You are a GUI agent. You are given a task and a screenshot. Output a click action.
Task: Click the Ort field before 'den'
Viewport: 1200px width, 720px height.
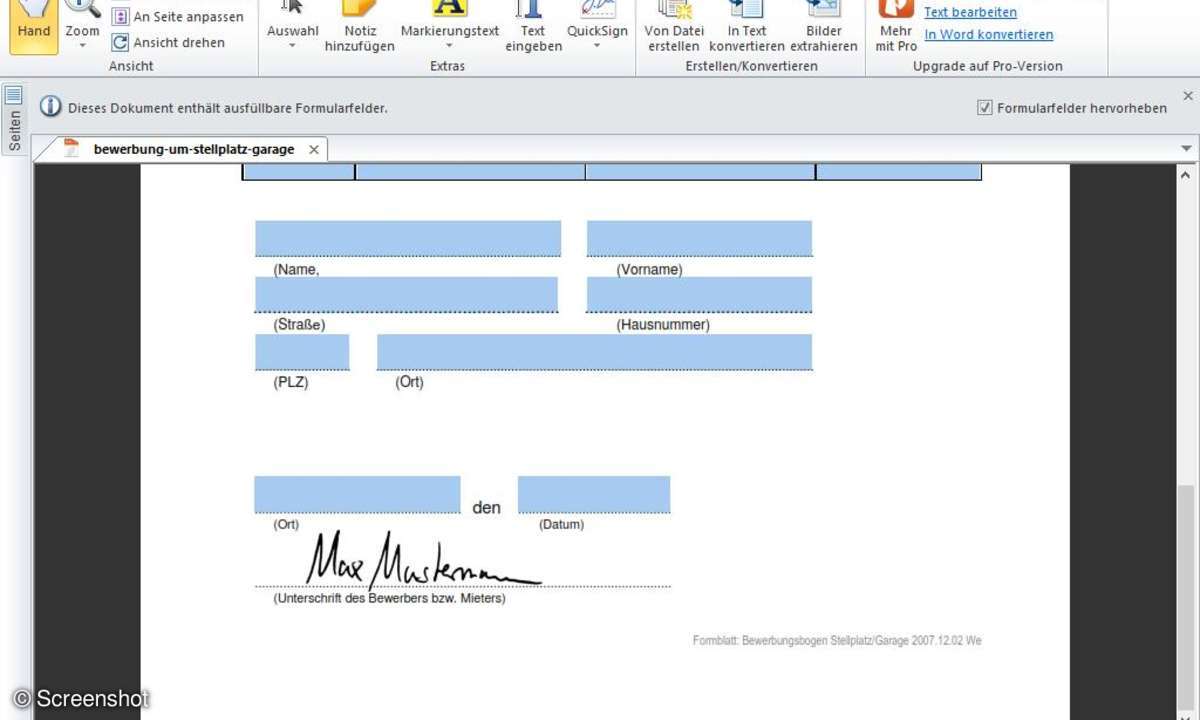[x=357, y=495]
